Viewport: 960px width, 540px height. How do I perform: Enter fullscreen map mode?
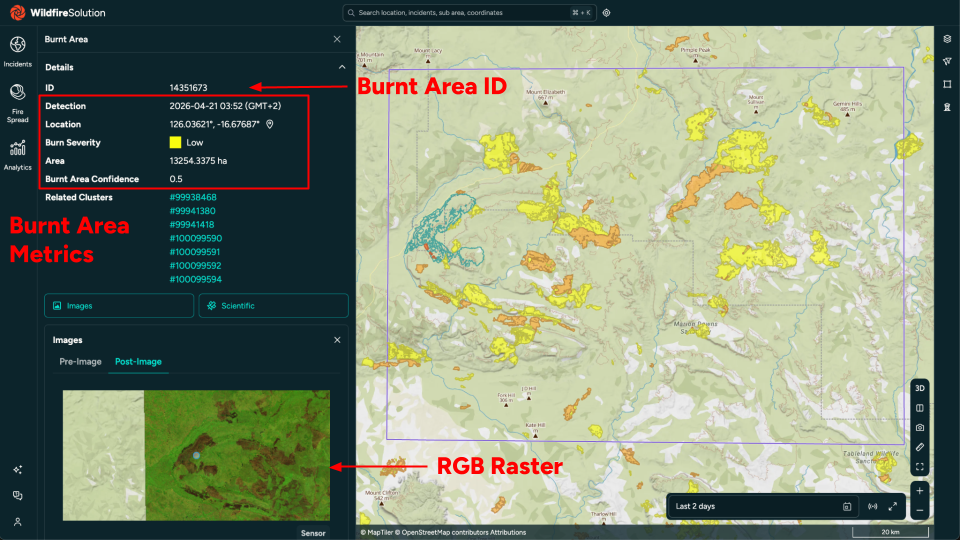pyautogui.click(x=920, y=467)
